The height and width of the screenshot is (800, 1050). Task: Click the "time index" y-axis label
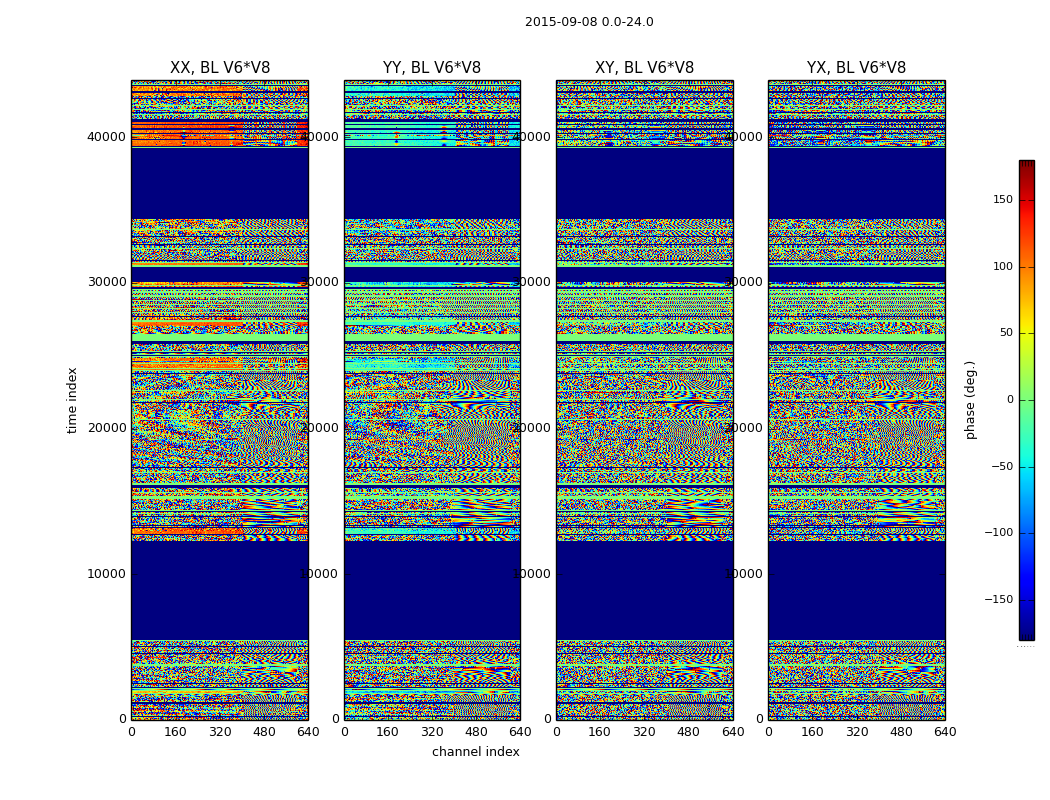click(x=72, y=400)
